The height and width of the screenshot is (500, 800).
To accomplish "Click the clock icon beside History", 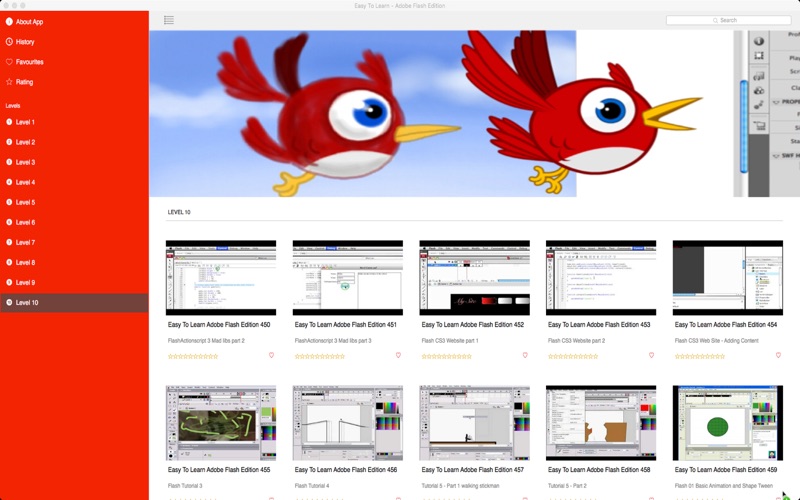I will 9,42.
